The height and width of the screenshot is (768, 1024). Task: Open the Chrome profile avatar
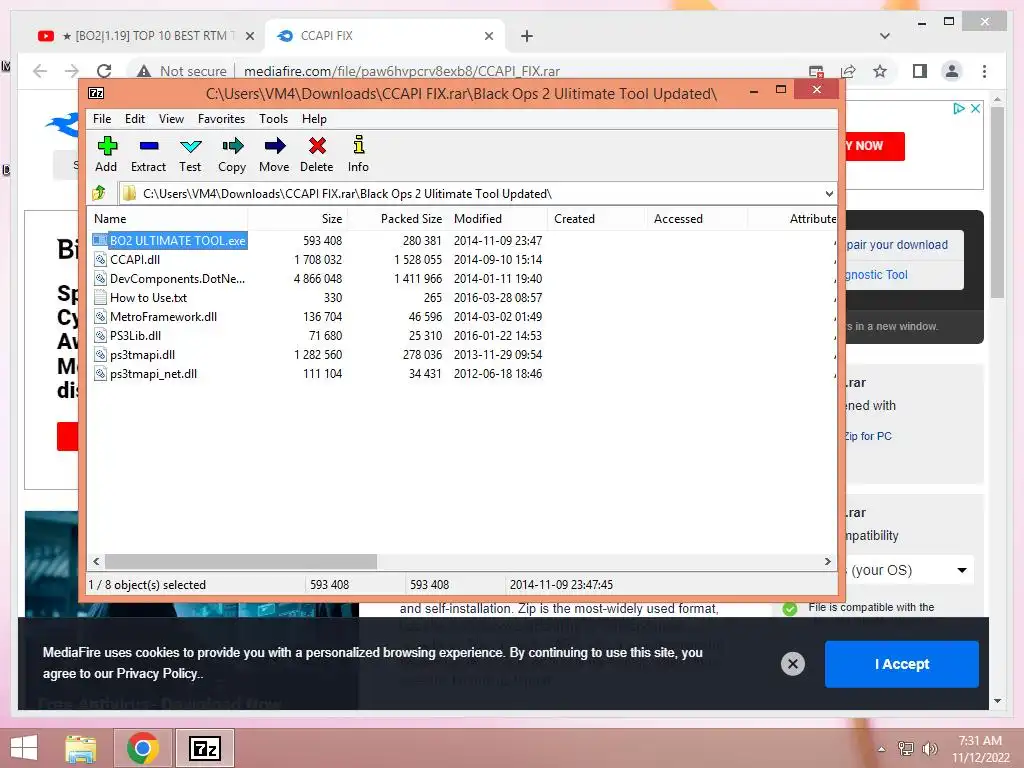(952, 71)
